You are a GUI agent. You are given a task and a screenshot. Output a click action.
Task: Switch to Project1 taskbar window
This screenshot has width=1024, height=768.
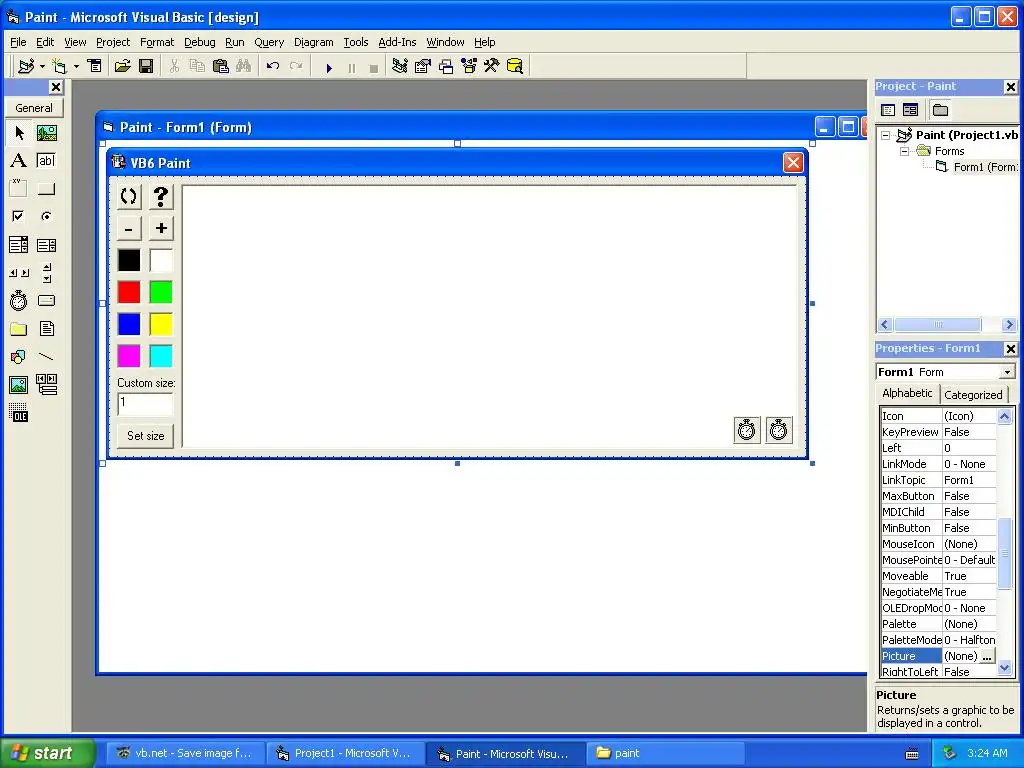(x=345, y=754)
